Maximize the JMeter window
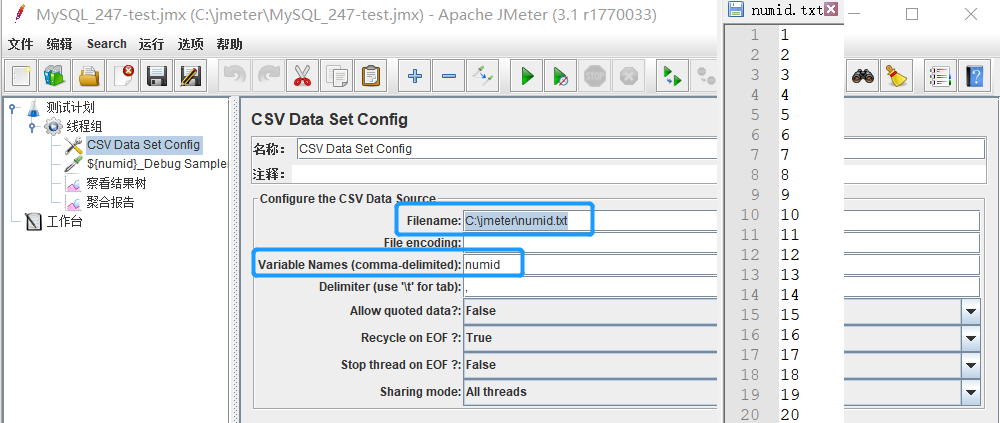This screenshot has width=1000, height=423. tap(912, 13)
